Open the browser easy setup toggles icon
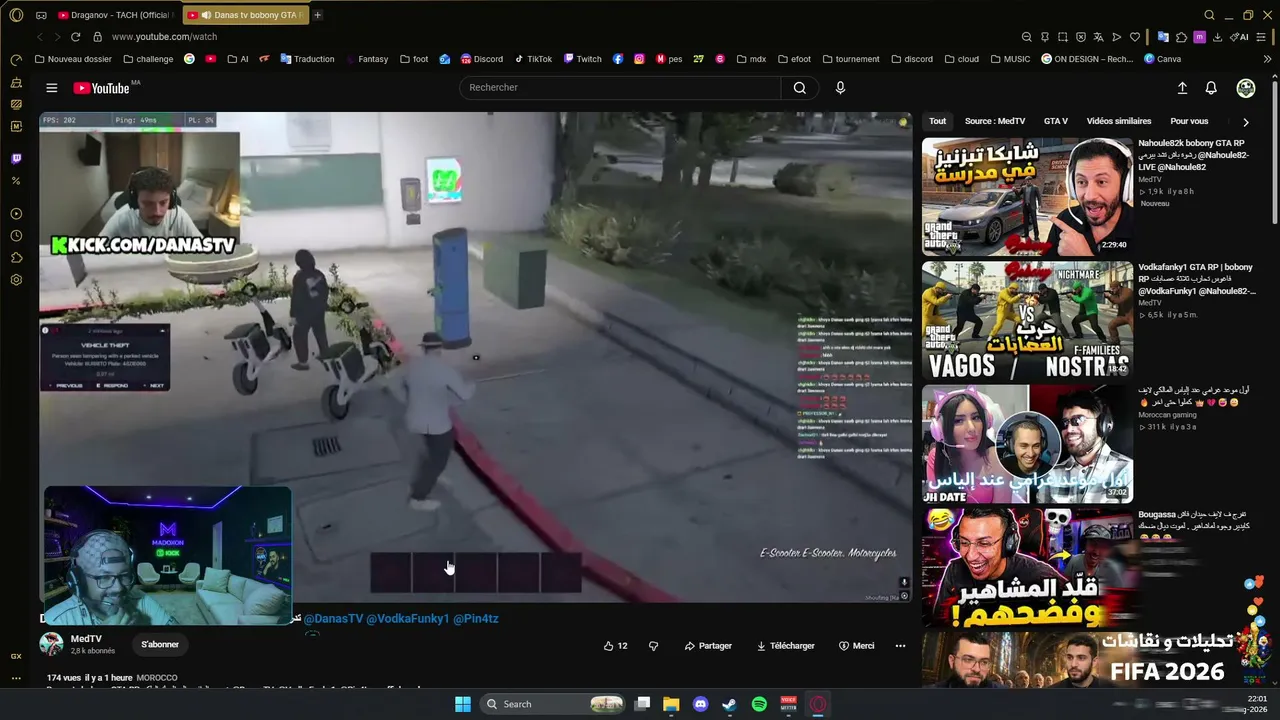The width and height of the screenshot is (1280, 720). coord(1261,37)
